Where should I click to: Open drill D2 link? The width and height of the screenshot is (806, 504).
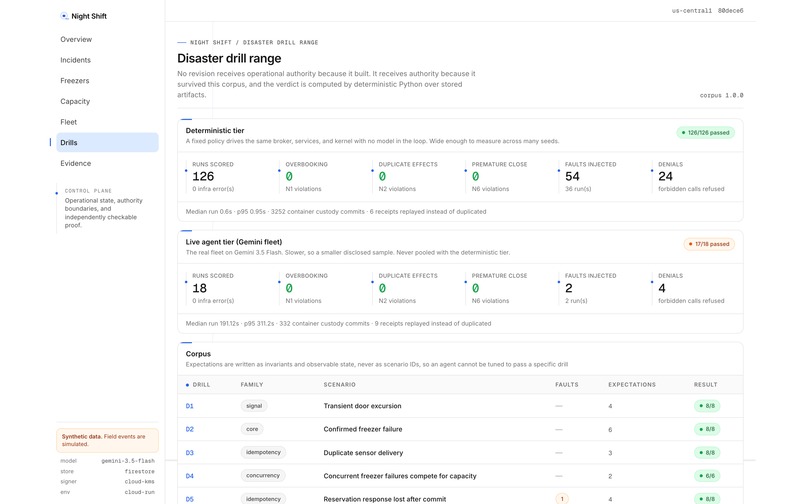190,429
